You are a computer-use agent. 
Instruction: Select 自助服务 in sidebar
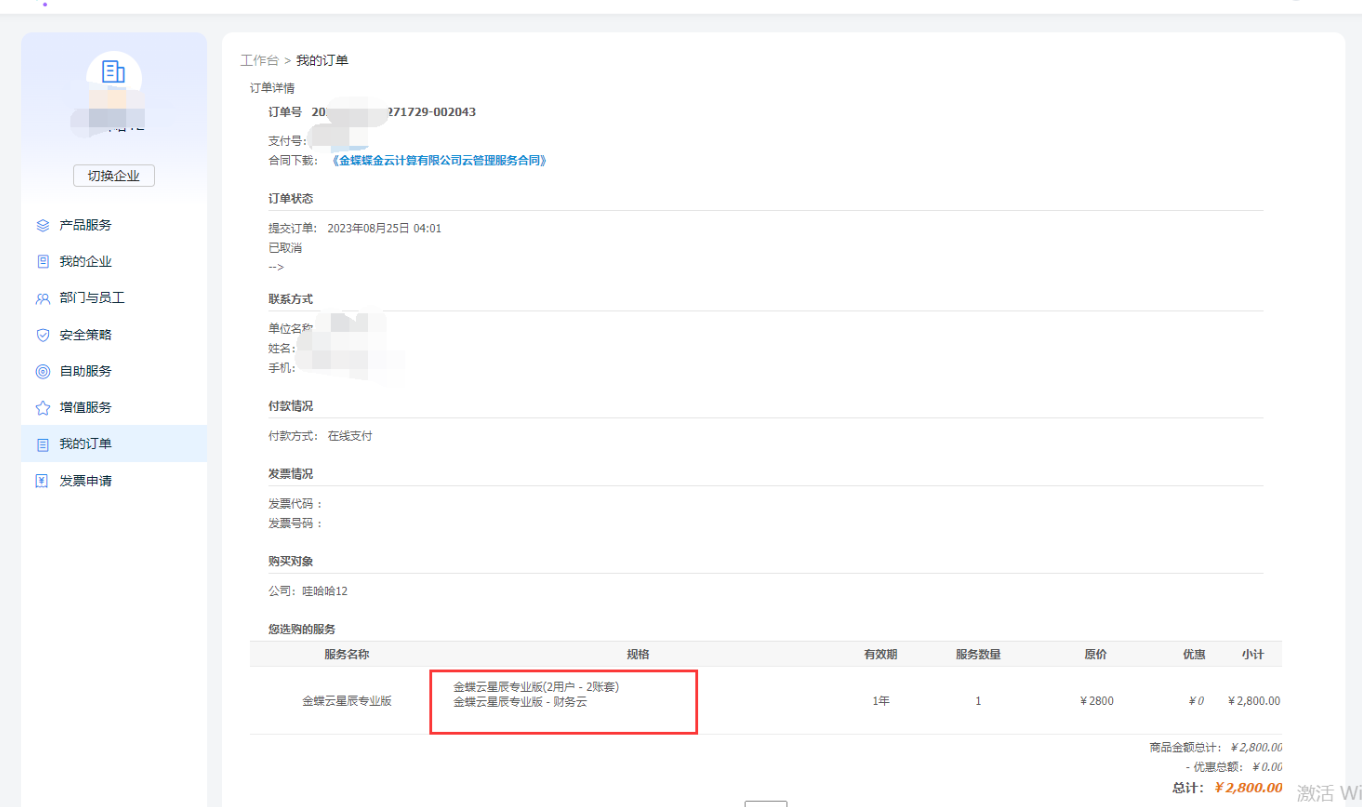(114, 371)
